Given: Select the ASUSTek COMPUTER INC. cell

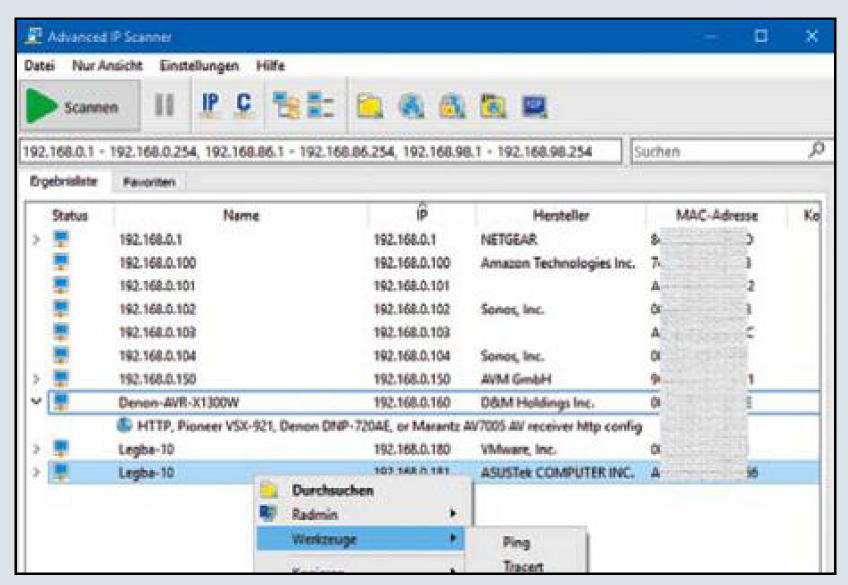Looking at the screenshot, I should (x=558, y=473).
